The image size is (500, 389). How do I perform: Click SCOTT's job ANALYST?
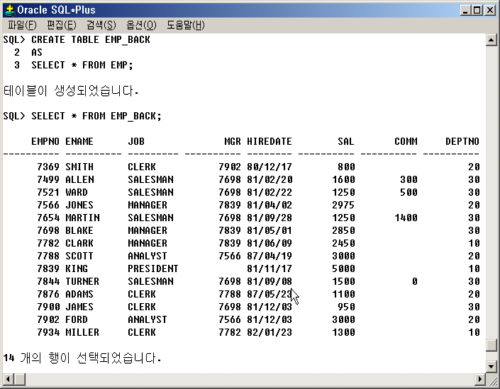point(147,256)
